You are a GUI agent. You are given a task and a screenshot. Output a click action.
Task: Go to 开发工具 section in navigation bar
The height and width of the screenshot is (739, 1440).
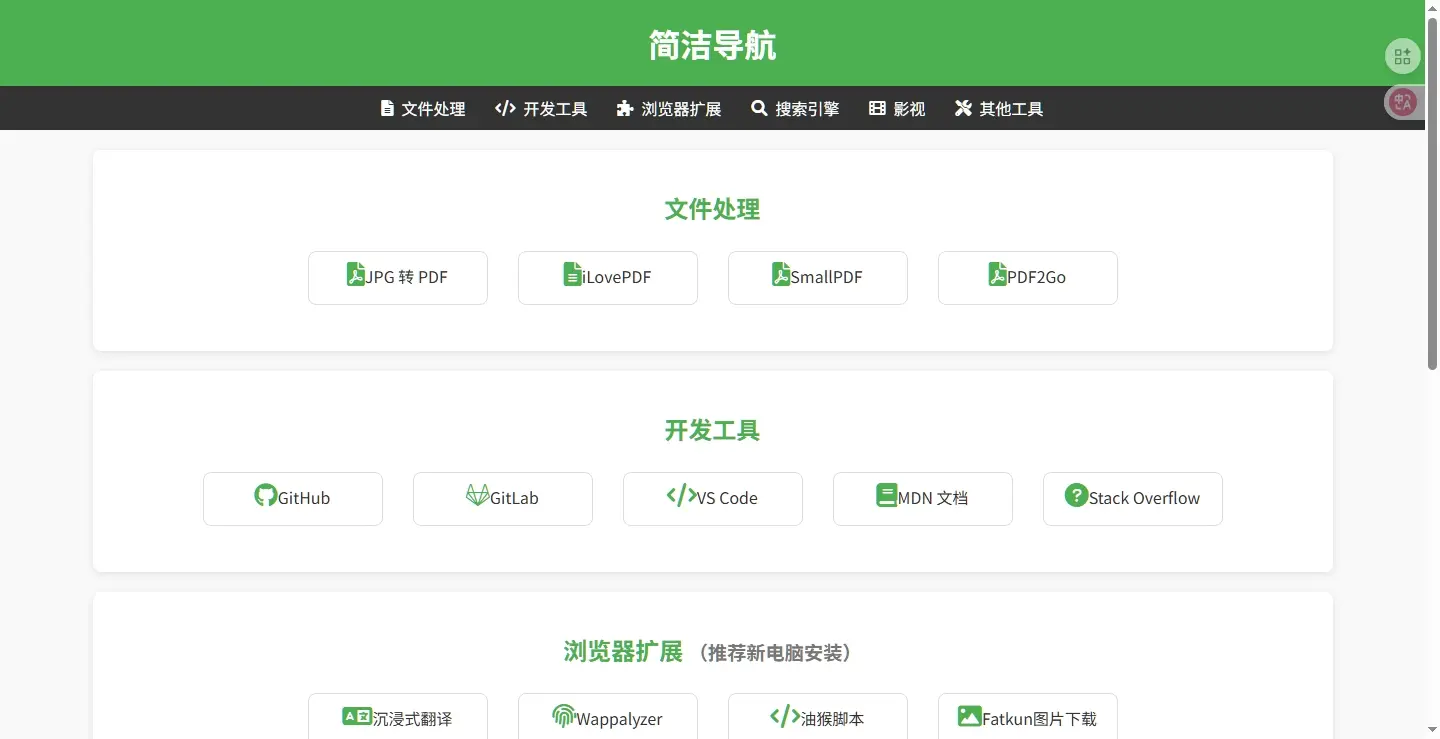(541, 108)
